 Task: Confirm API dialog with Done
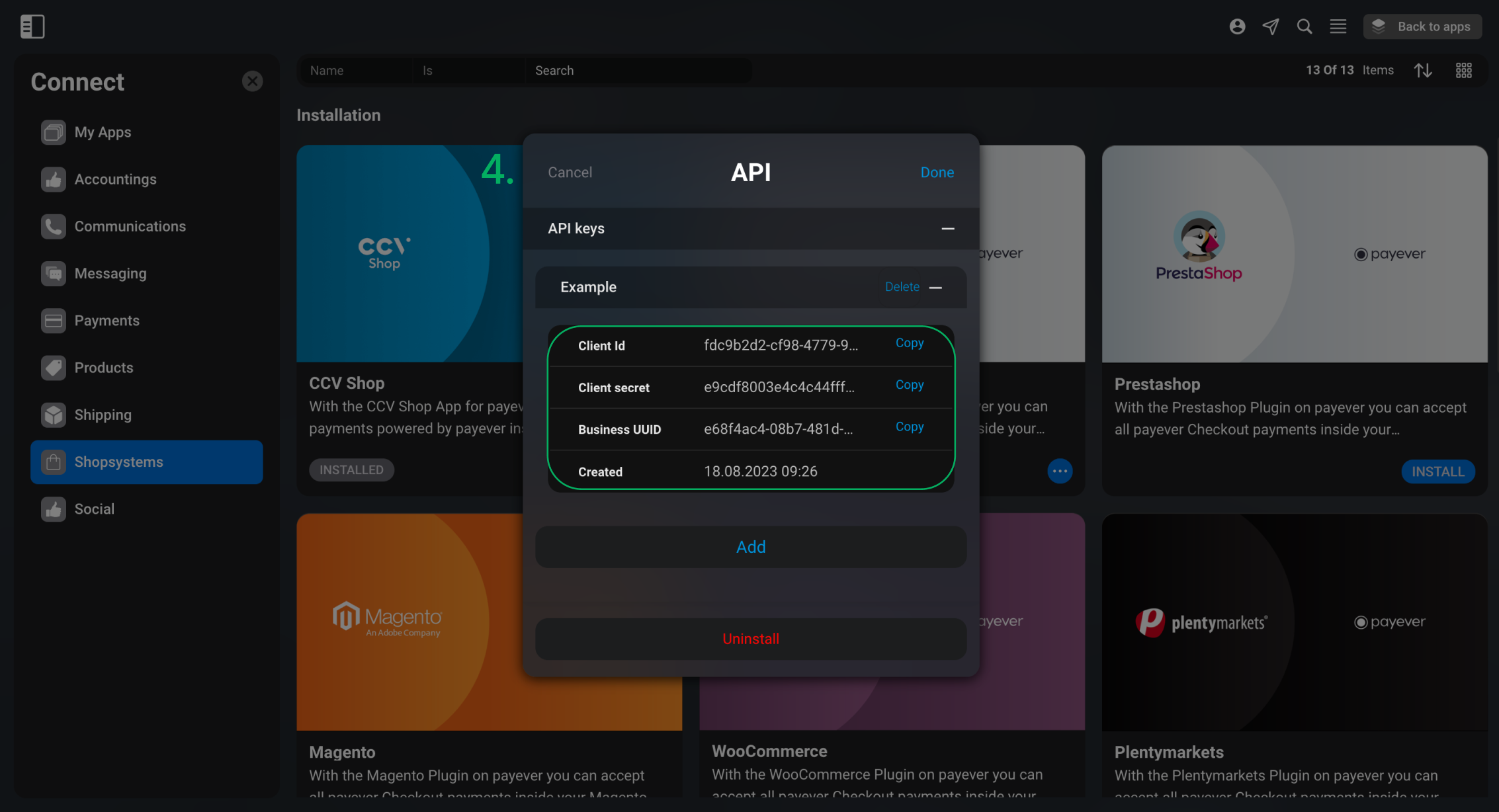[937, 172]
